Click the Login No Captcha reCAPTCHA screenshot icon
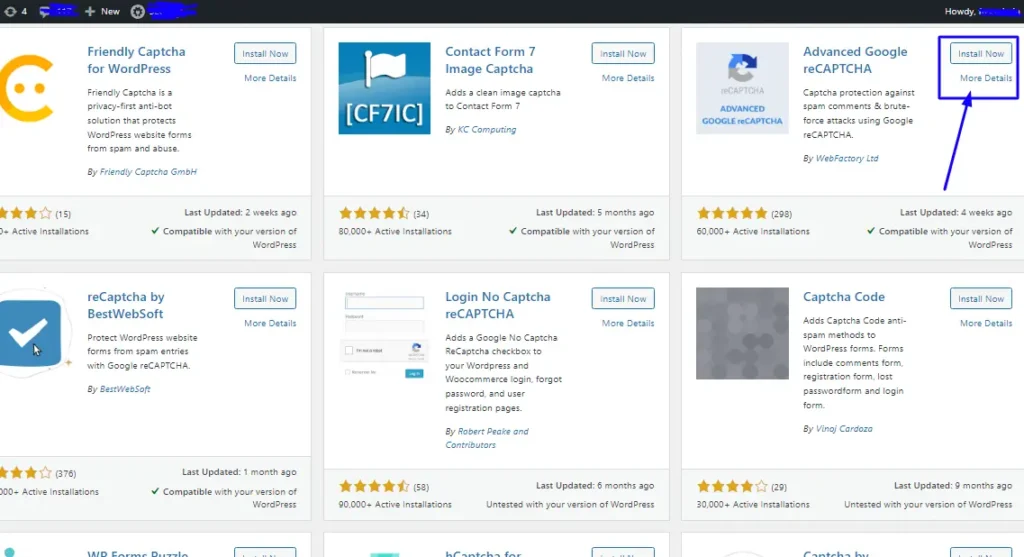 384,335
